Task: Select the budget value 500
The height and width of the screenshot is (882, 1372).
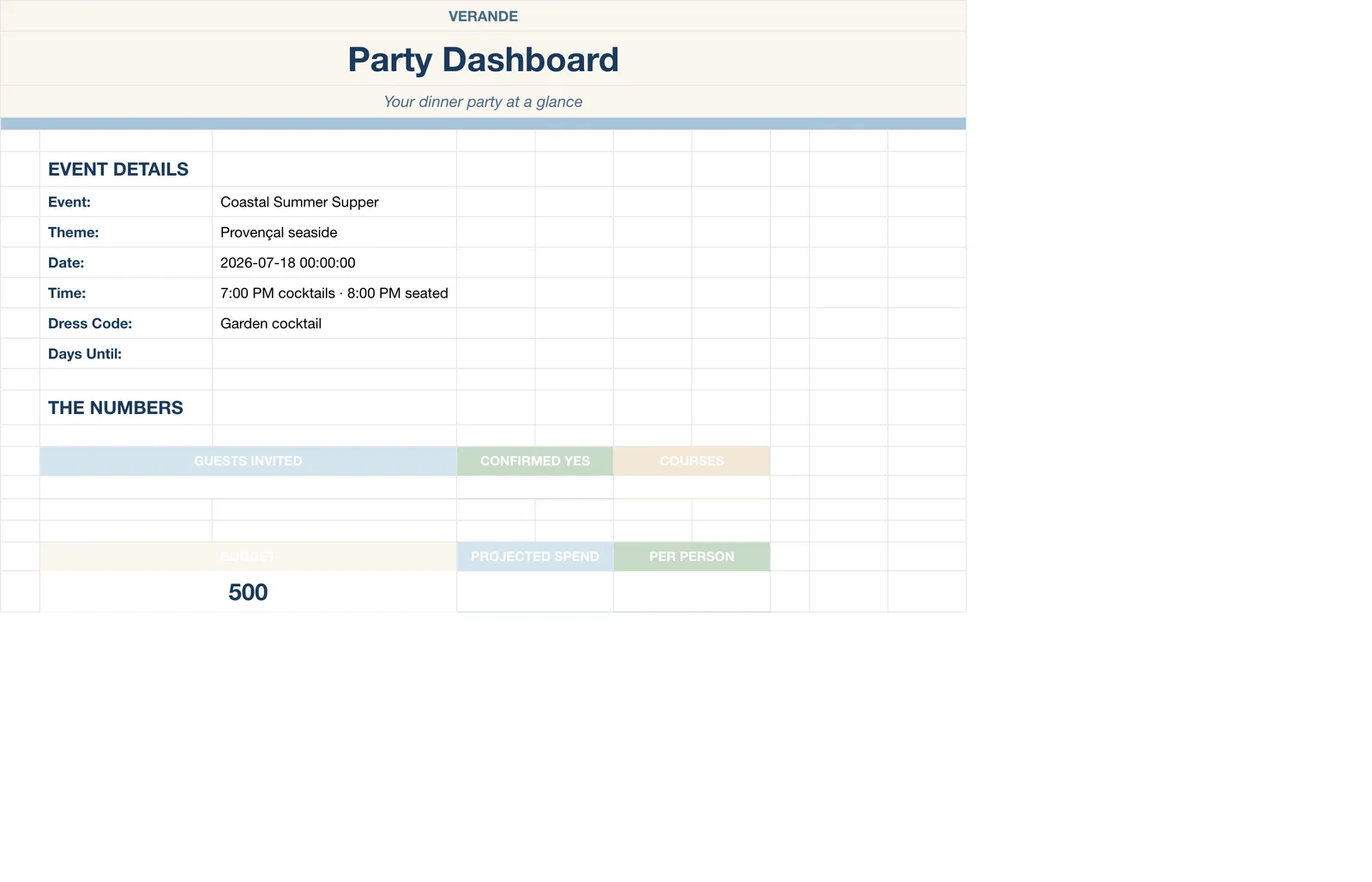Action: click(x=249, y=592)
